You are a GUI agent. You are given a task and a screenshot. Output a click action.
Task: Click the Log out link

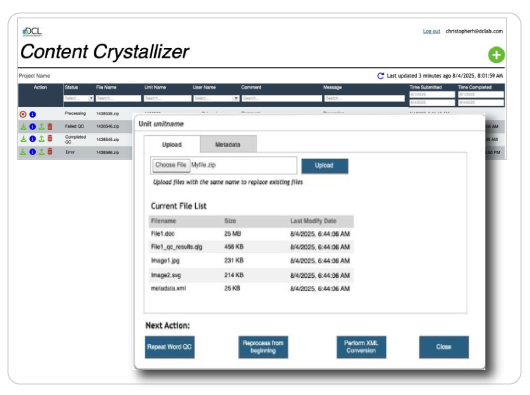[x=431, y=31]
